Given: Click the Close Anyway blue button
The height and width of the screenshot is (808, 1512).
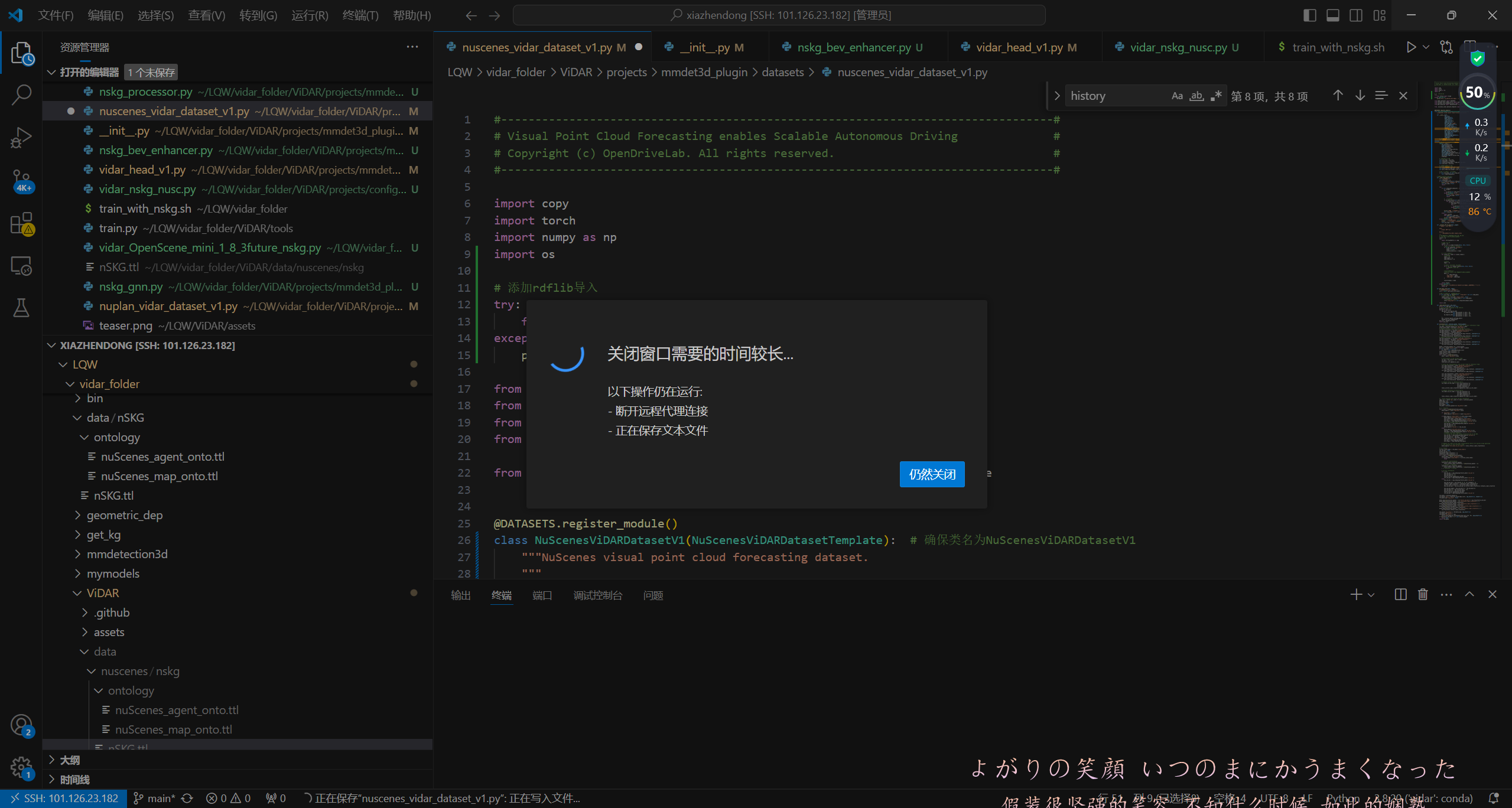Looking at the screenshot, I should (932, 474).
